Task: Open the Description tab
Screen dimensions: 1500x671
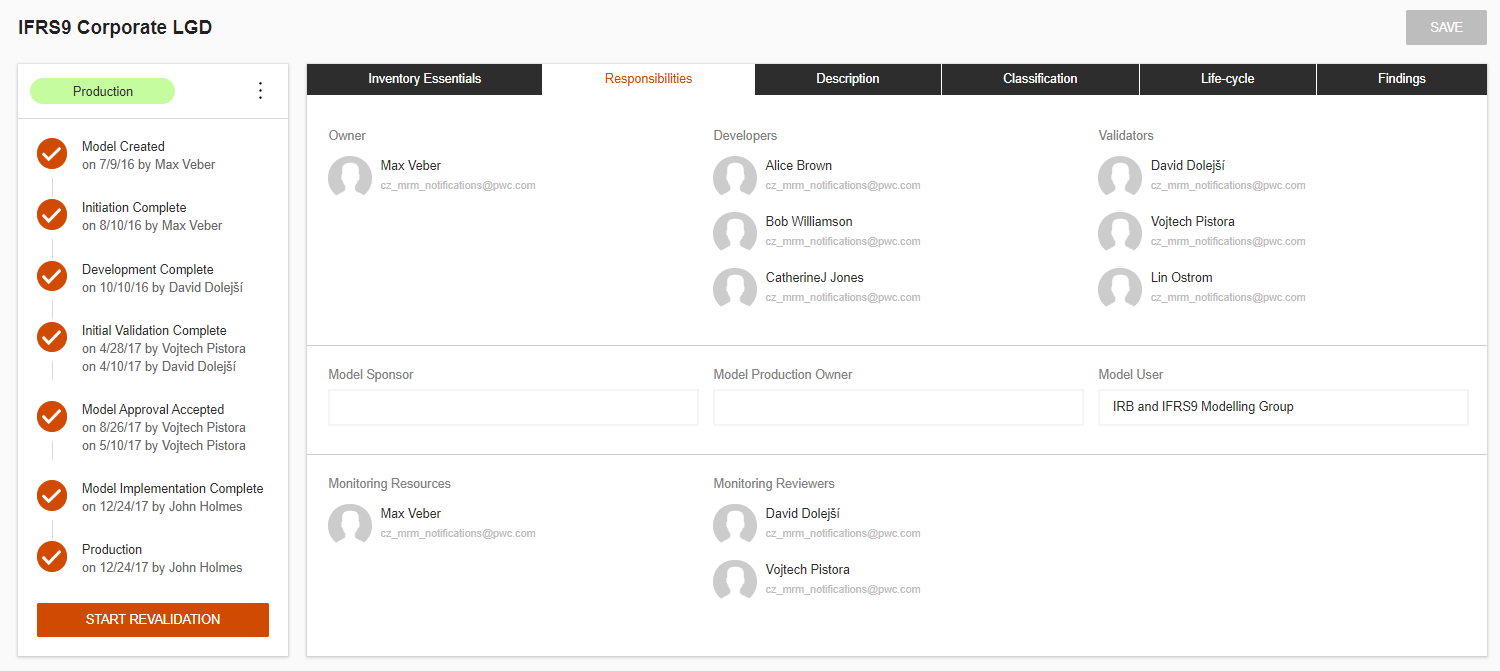Action: coord(847,79)
